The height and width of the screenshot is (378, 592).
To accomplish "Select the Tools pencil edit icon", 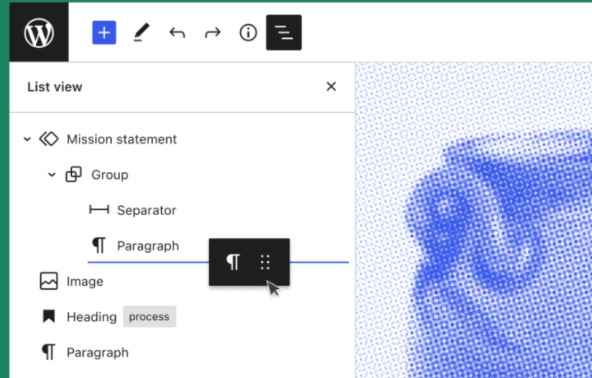I will click(x=141, y=32).
